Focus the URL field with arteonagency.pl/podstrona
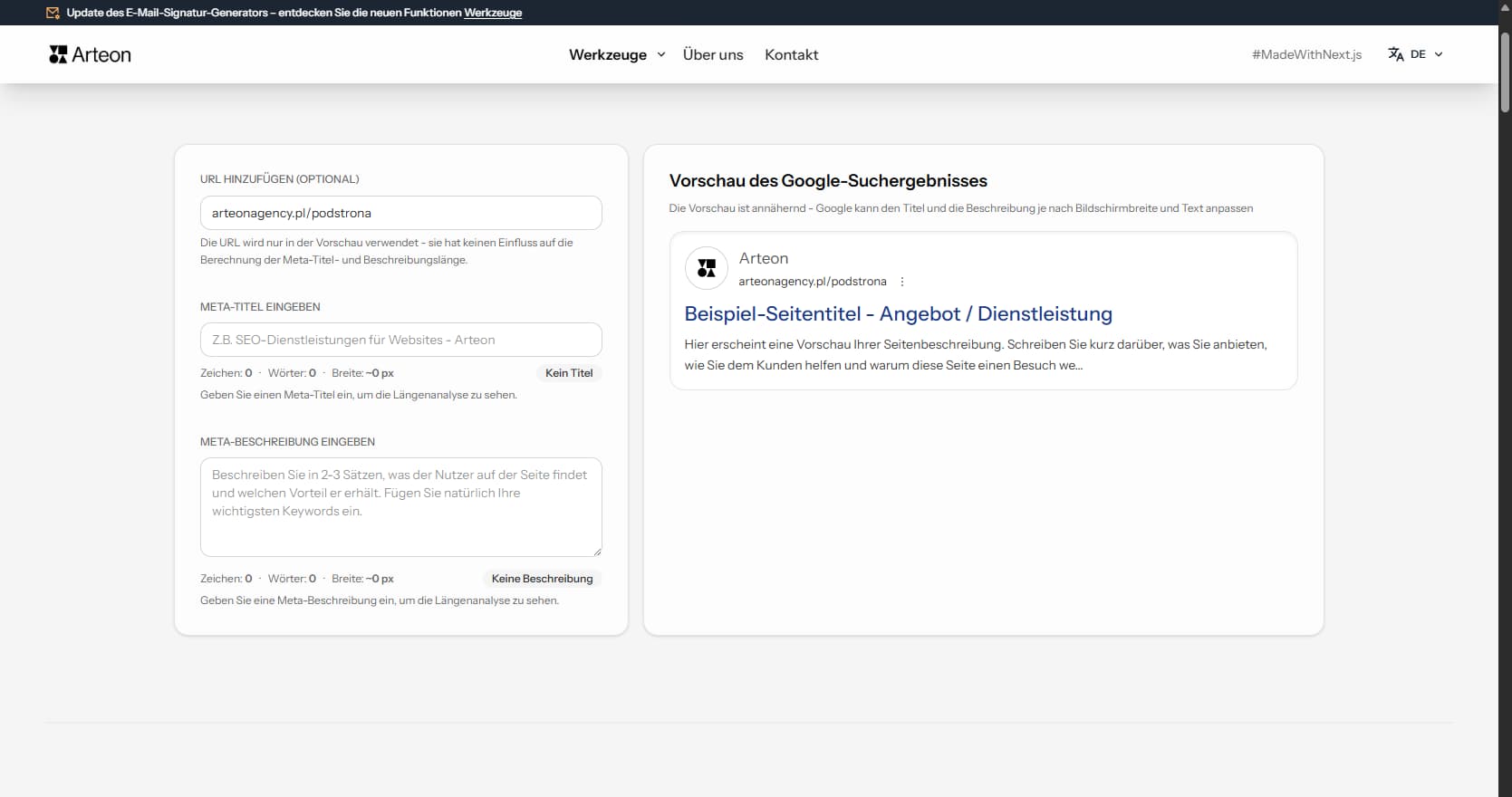Image resolution: width=1512 pixels, height=797 pixels. click(401, 213)
